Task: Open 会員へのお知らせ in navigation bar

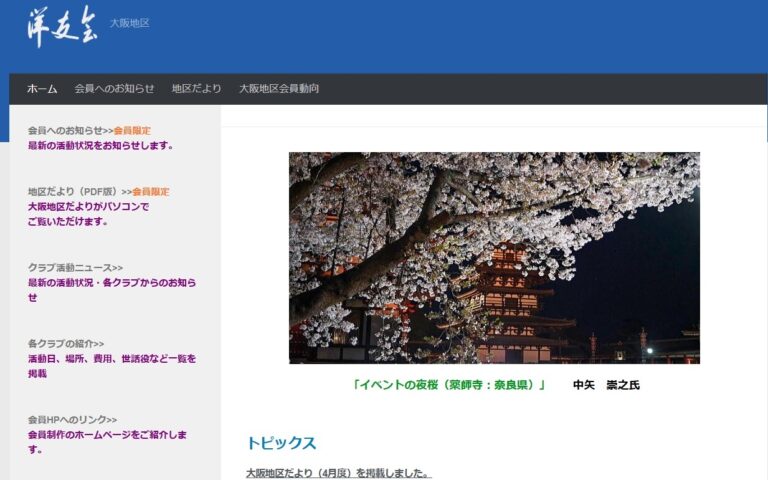Action: (x=114, y=89)
